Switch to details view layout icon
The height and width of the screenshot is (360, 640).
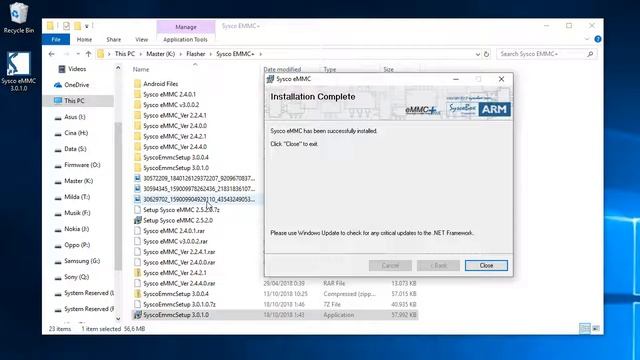point(584,329)
